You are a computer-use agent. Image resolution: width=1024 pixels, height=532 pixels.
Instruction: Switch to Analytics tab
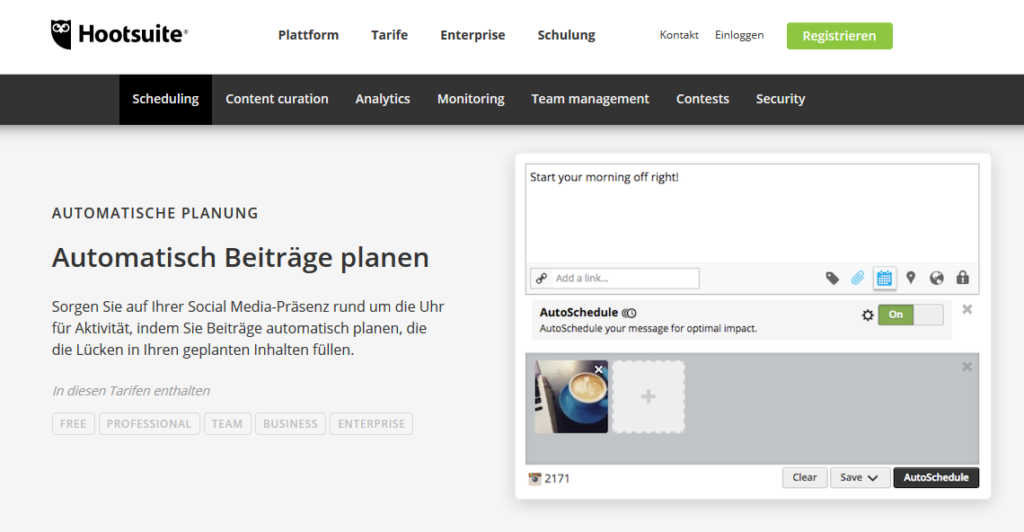click(383, 99)
